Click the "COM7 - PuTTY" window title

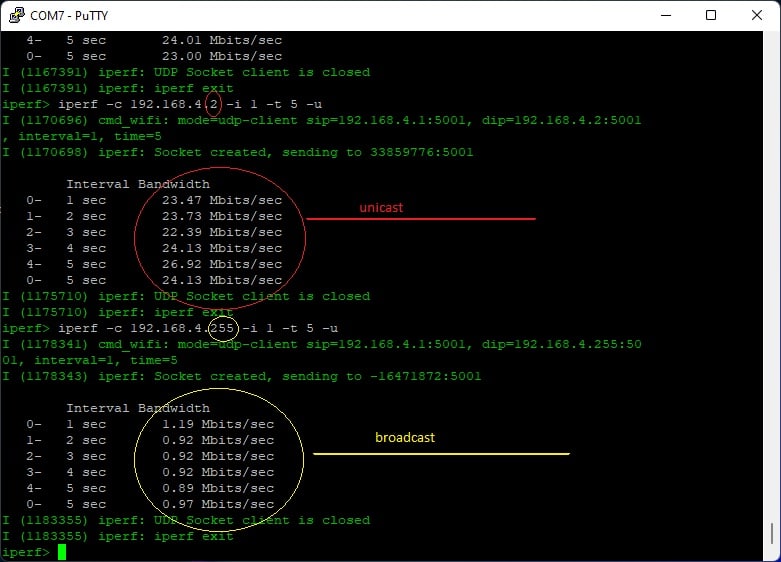click(x=69, y=15)
